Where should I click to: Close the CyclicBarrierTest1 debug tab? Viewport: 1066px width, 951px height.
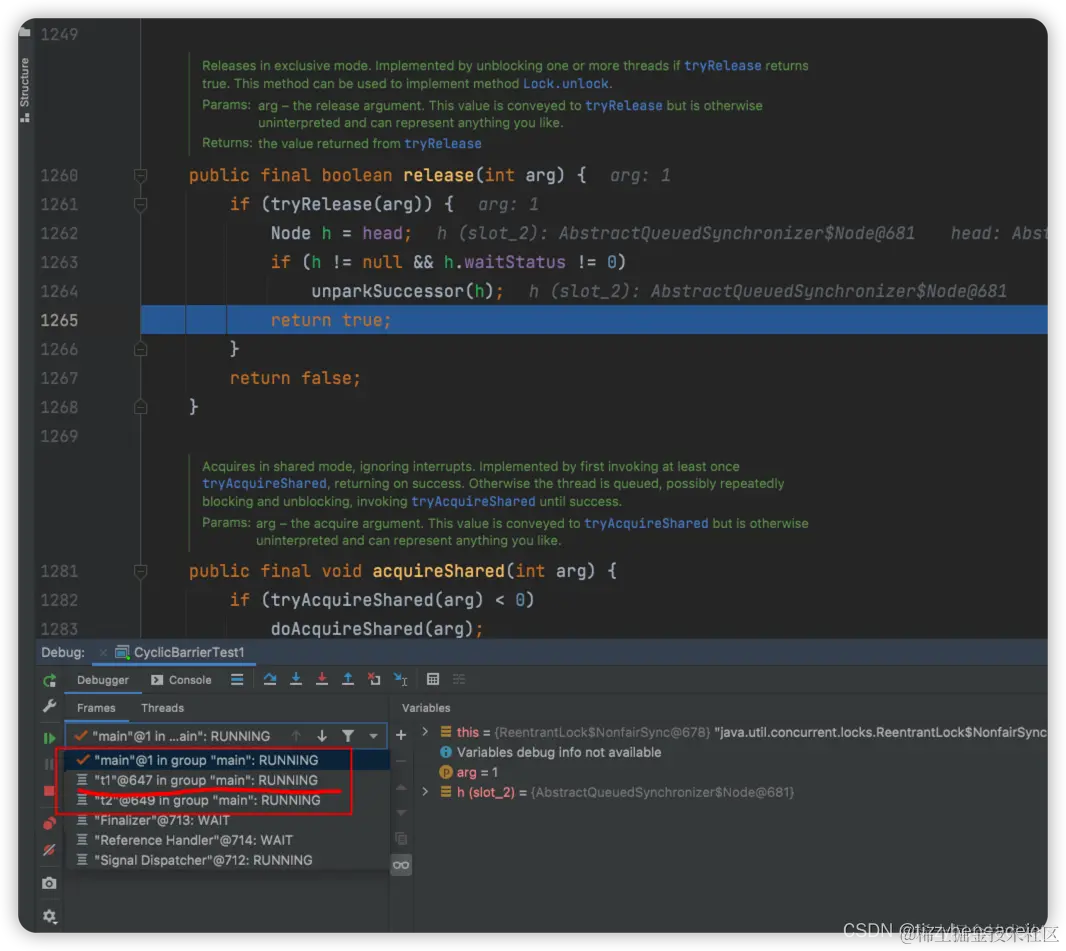coord(103,653)
